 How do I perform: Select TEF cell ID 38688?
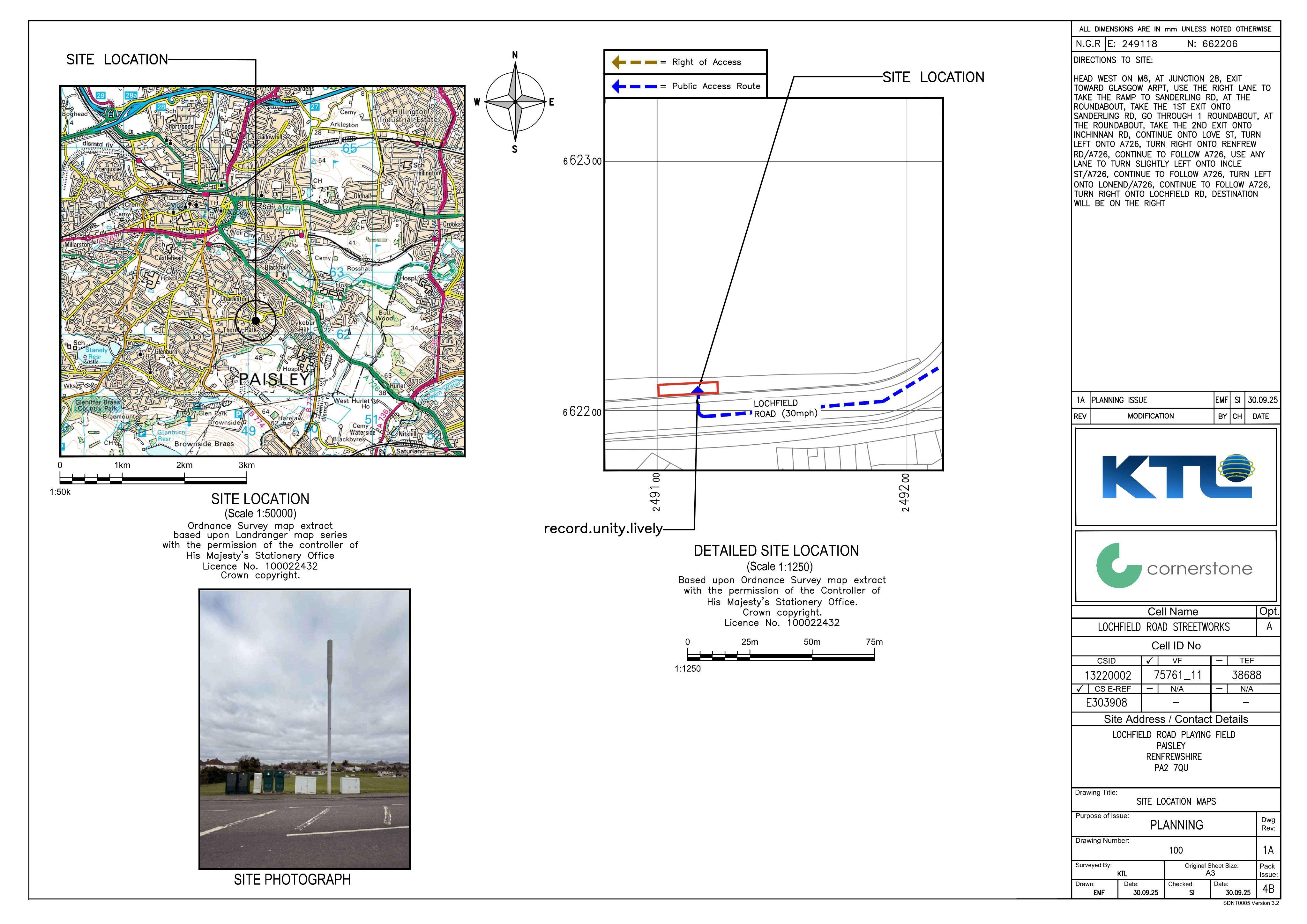coord(1246,675)
